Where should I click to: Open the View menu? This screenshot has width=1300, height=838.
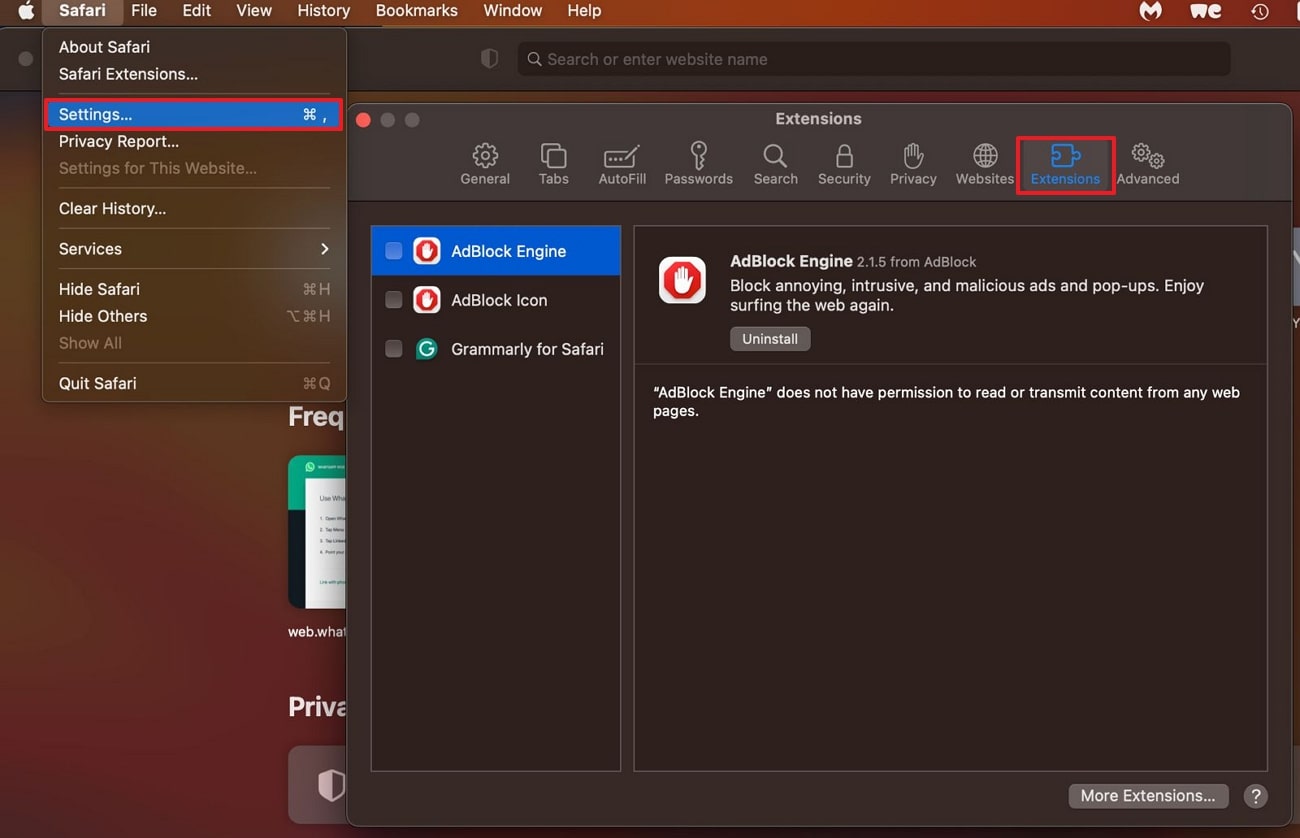pos(254,11)
